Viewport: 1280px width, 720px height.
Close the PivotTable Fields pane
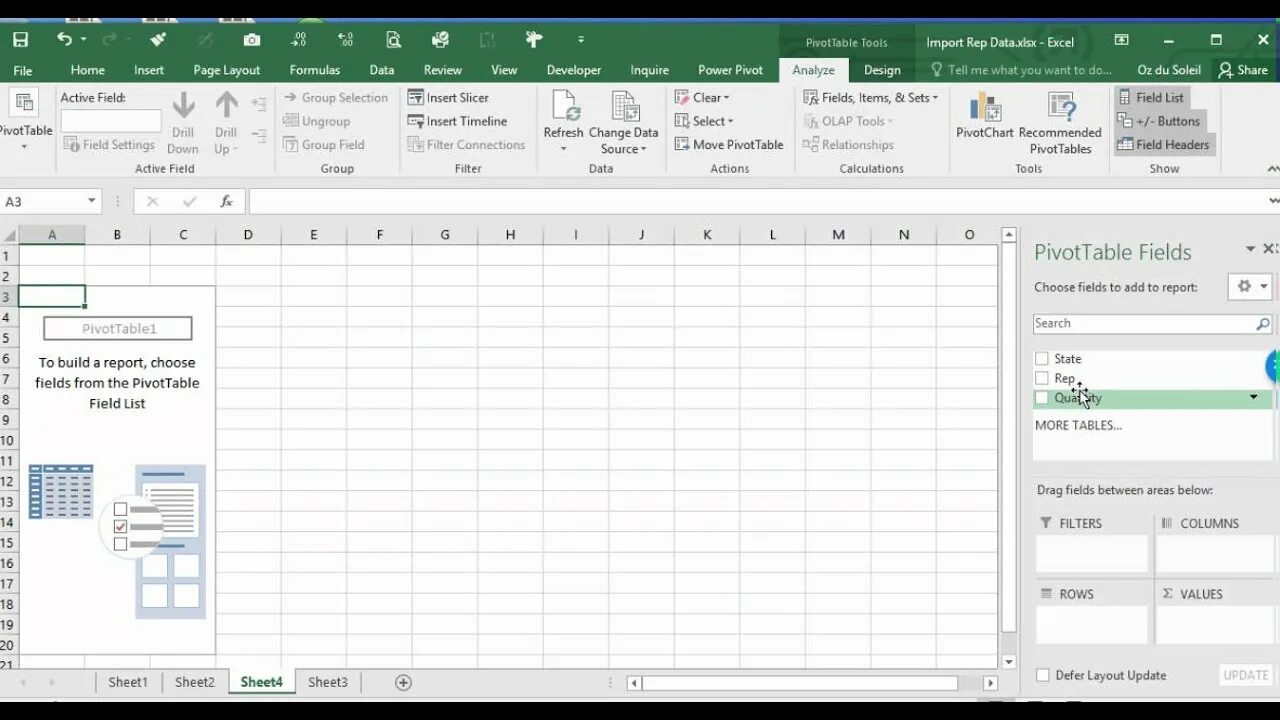(1269, 249)
